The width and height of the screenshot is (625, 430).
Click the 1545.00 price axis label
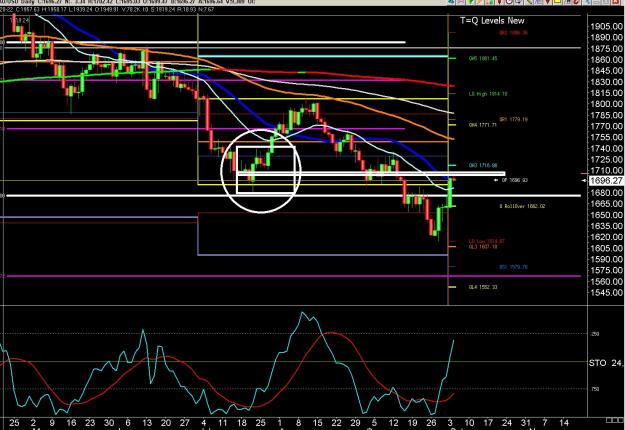coord(606,293)
